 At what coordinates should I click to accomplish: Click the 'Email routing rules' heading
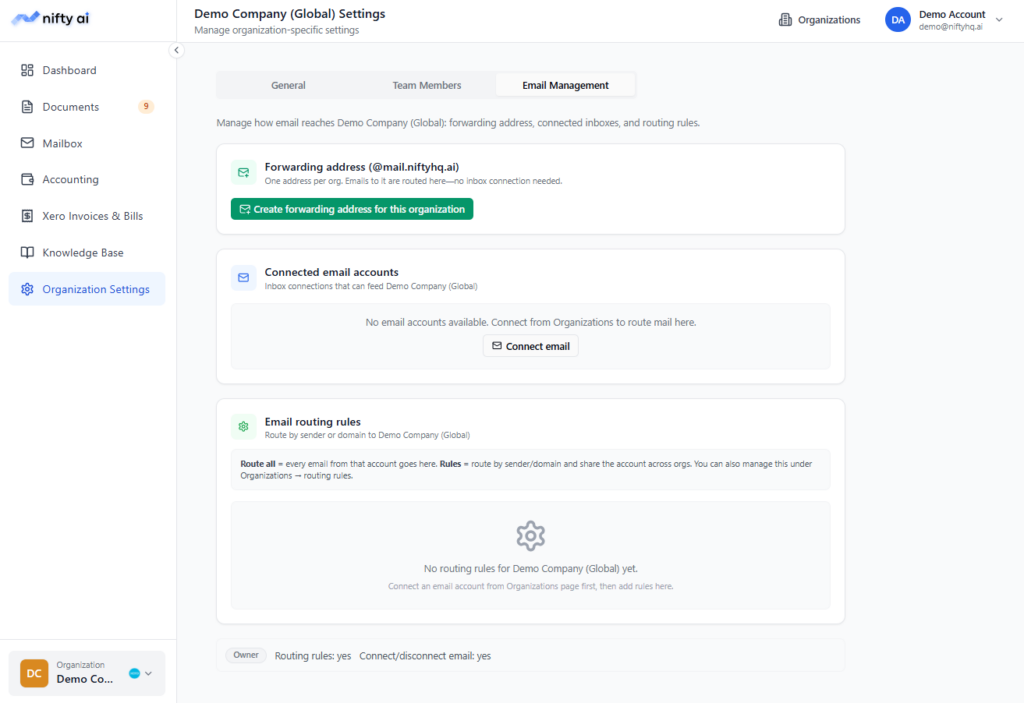312,421
